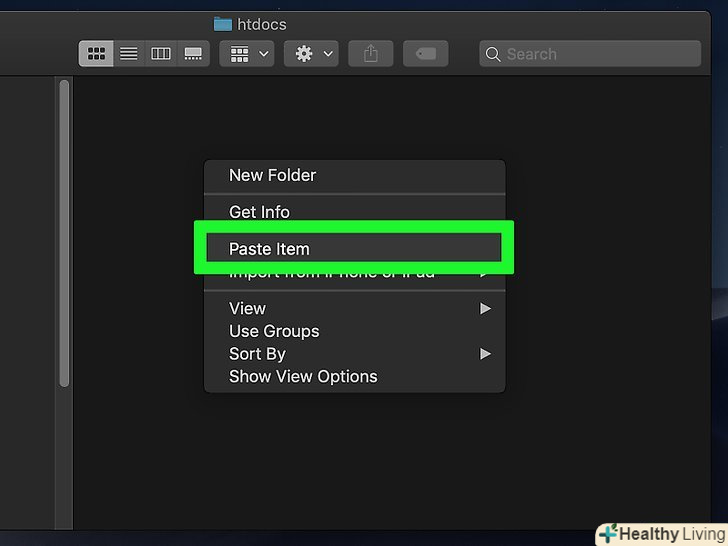Choose Show View Options
This screenshot has height=546, width=728.
(x=355, y=377)
